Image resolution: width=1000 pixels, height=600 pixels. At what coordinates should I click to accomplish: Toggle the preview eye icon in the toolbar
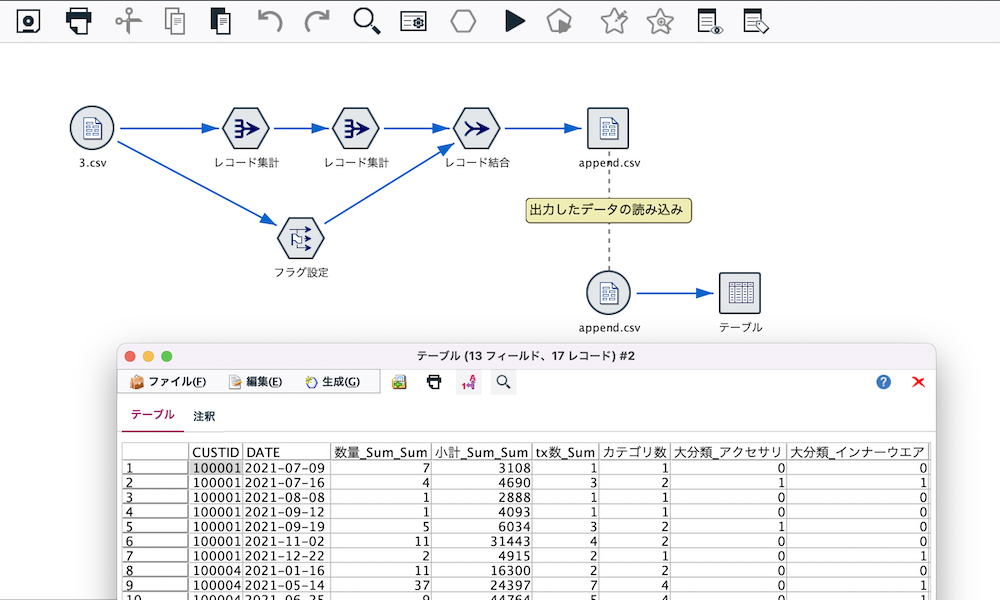click(x=709, y=20)
